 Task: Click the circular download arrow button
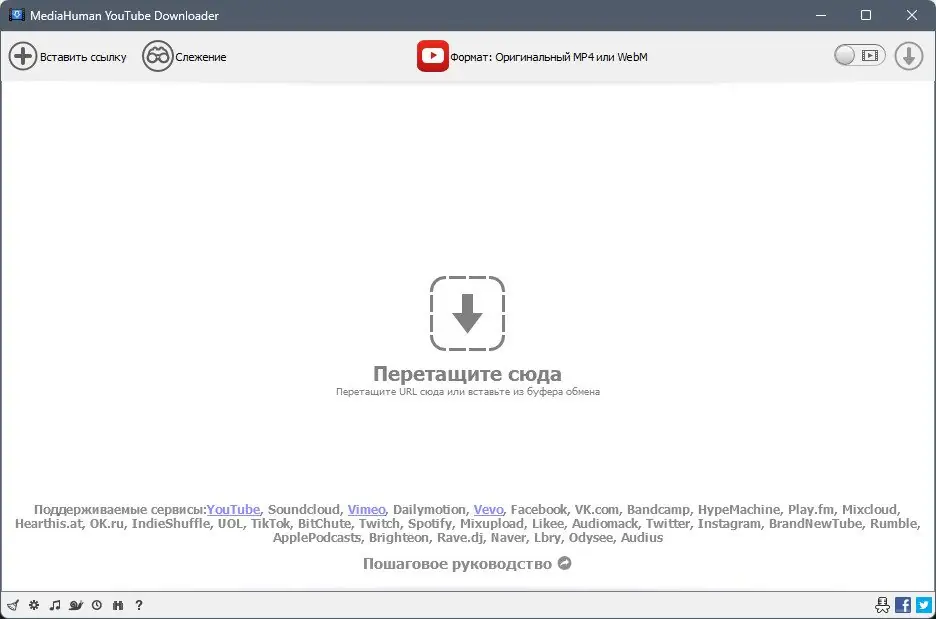tap(908, 56)
